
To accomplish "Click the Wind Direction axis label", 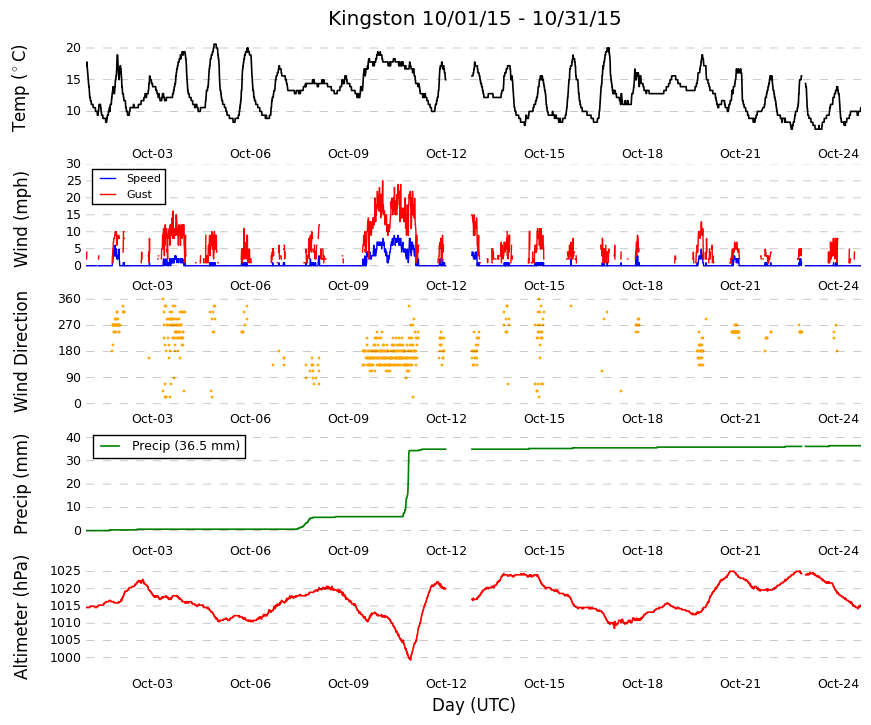I will pos(20,352).
